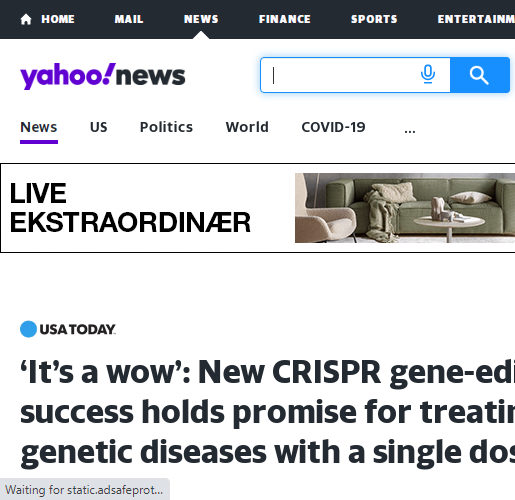
Task: Select the News top navigation item
Action: tap(201, 19)
